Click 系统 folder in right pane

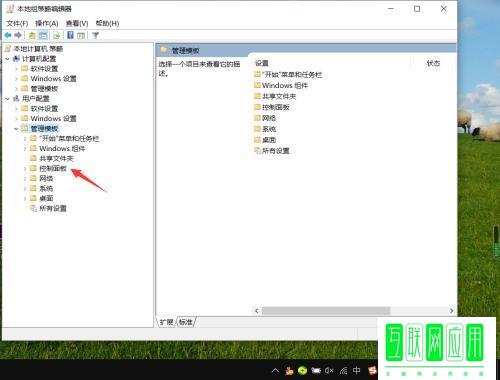pos(265,129)
